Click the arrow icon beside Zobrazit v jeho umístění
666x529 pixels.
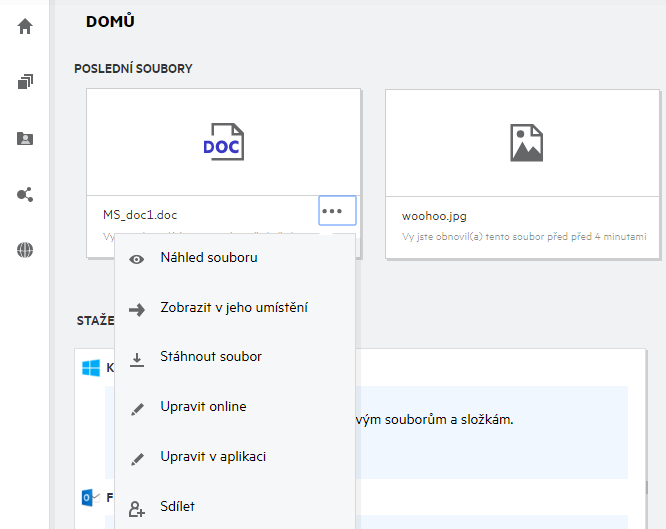tap(137, 308)
